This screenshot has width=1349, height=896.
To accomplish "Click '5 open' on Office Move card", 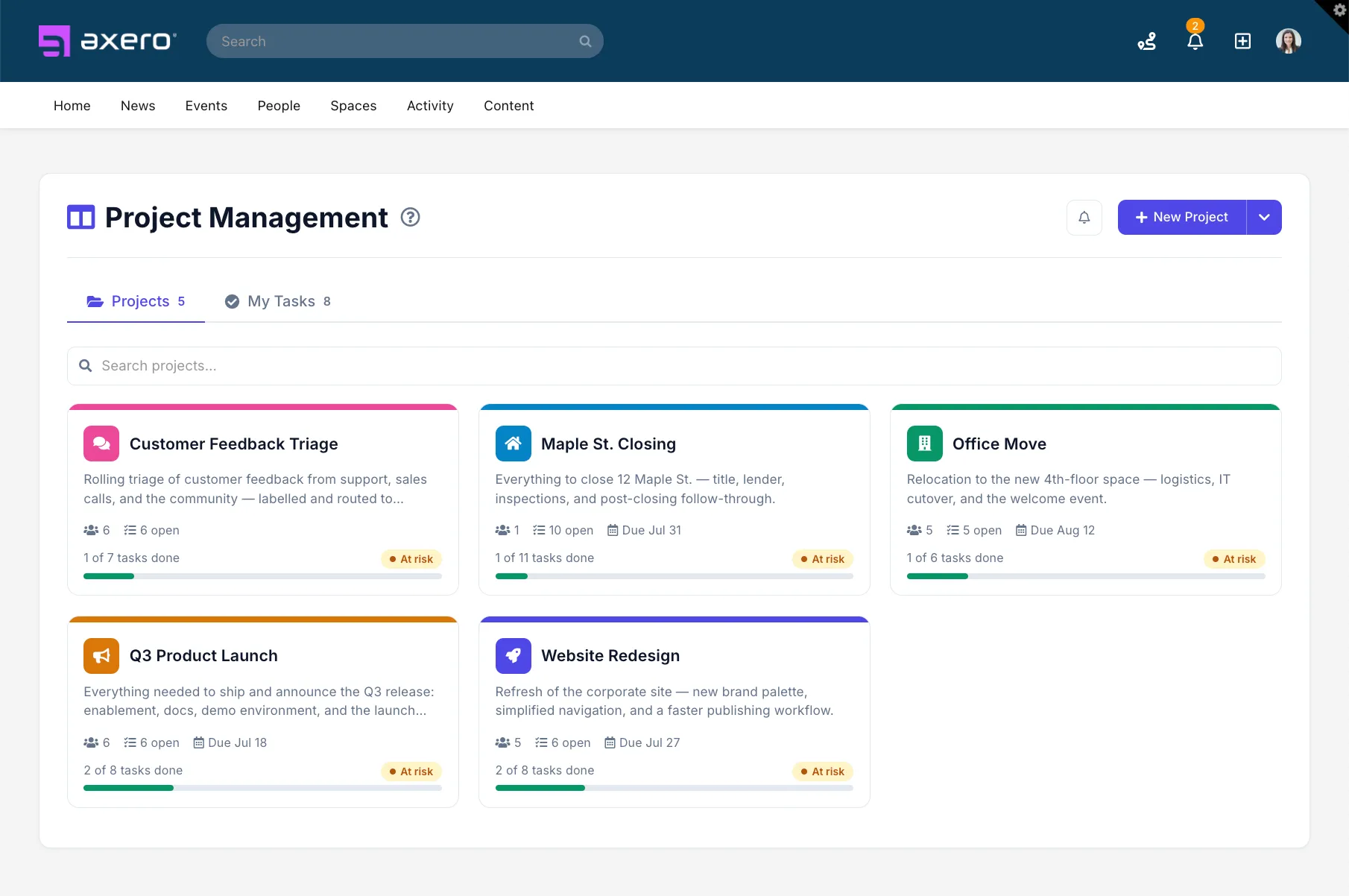I will click(982, 530).
